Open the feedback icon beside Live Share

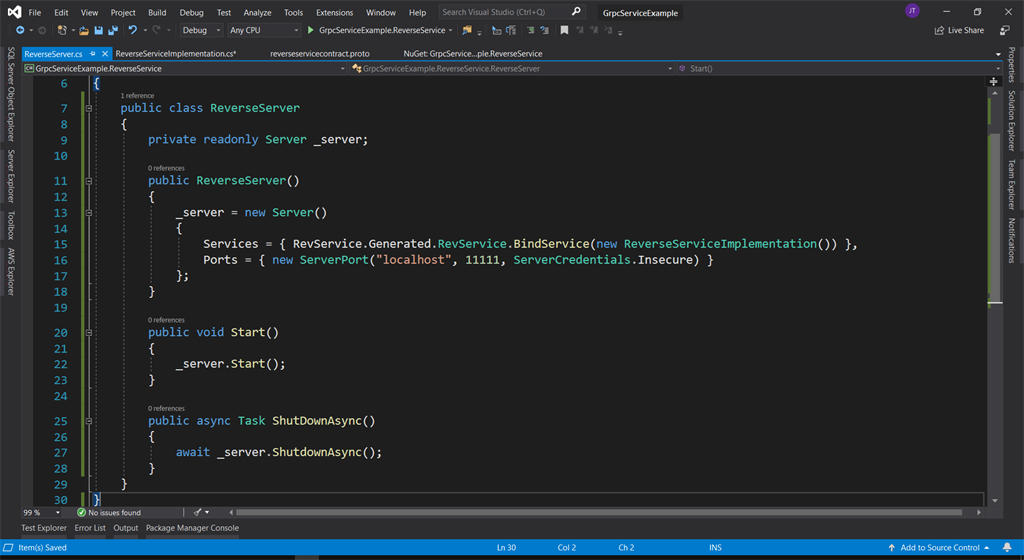coord(1004,31)
